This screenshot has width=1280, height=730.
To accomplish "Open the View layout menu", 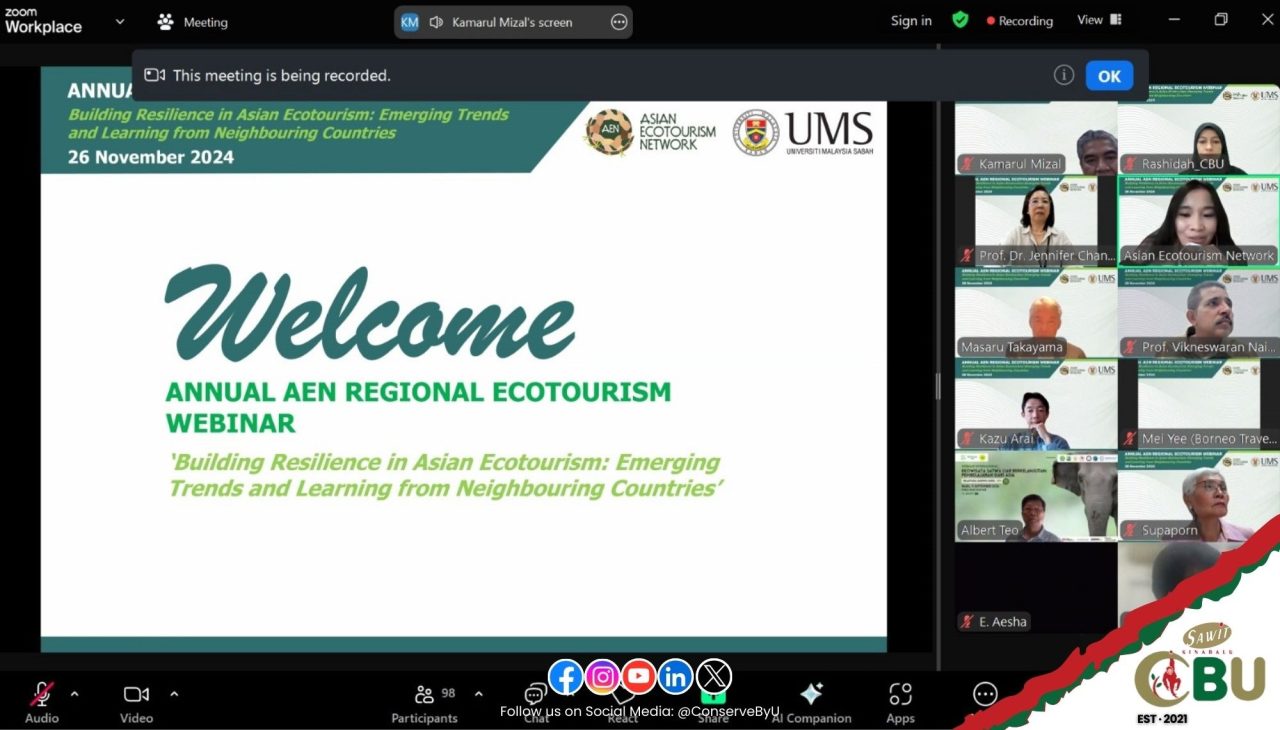I will click(1099, 20).
